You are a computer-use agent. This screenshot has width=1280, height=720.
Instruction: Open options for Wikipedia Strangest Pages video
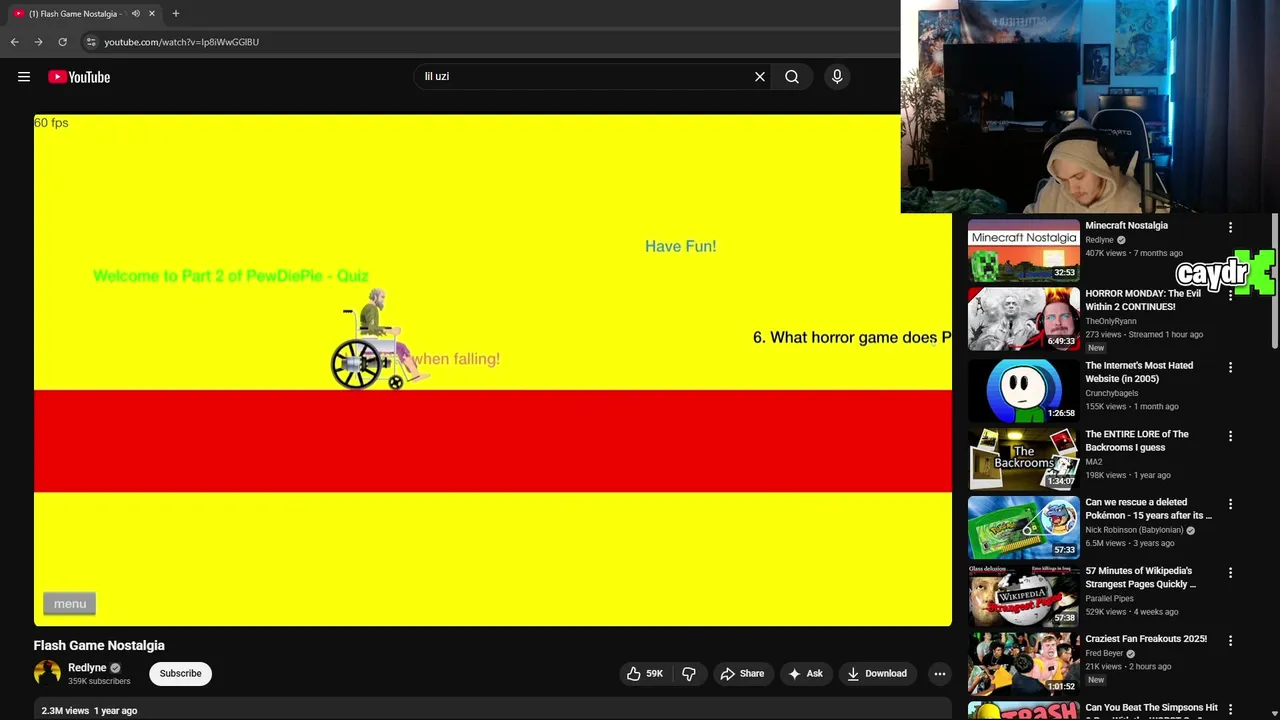(1231, 573)
